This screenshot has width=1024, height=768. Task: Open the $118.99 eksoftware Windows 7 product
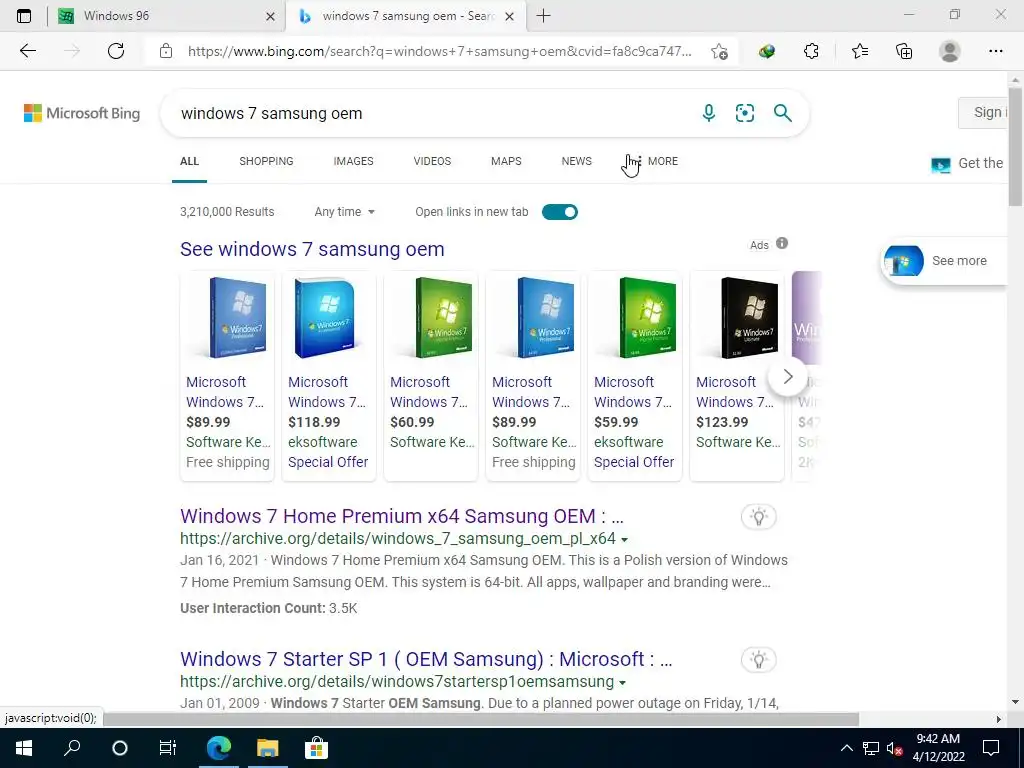click(x=328, y=376)
